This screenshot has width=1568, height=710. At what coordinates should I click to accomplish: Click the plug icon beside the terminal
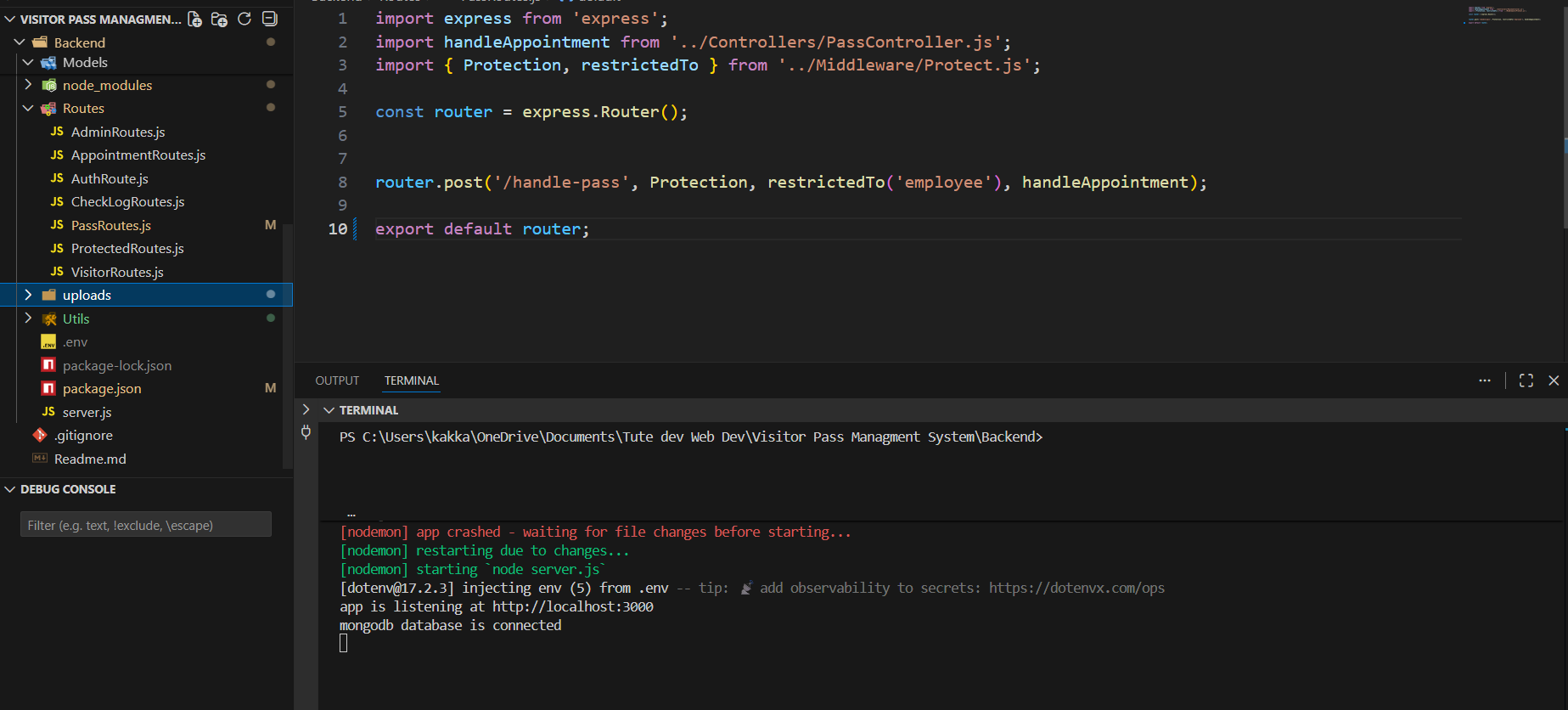(306, 432)
